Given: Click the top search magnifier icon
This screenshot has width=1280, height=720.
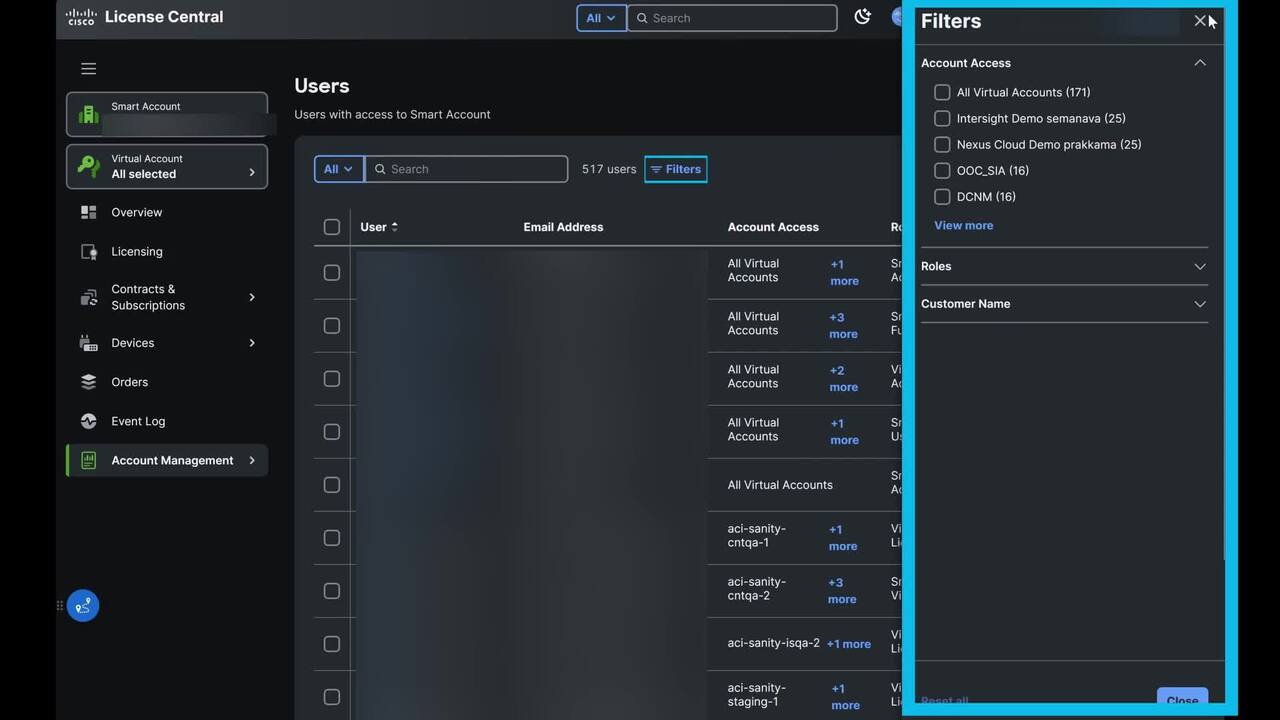Looking at the screenshot, I should pos(643,18).
